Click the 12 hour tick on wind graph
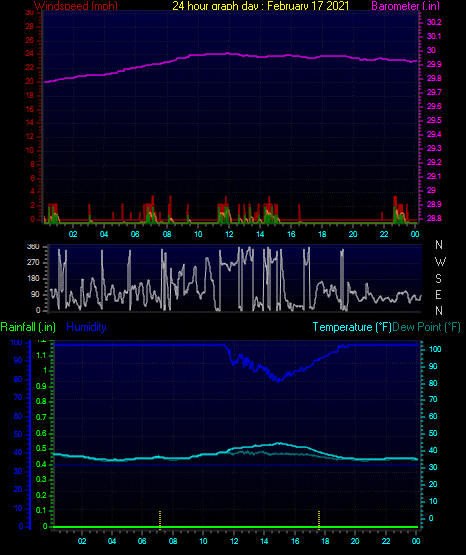Screen dimensions: 466x555 pos(229,234)
